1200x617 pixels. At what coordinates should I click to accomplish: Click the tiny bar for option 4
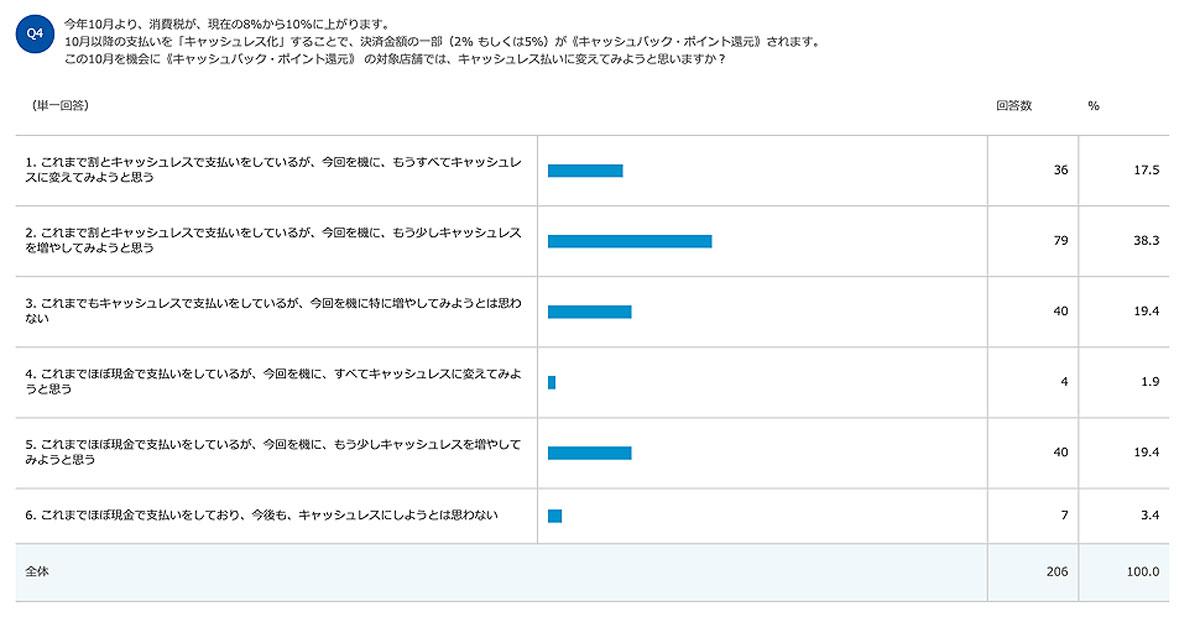click(551, 382)
